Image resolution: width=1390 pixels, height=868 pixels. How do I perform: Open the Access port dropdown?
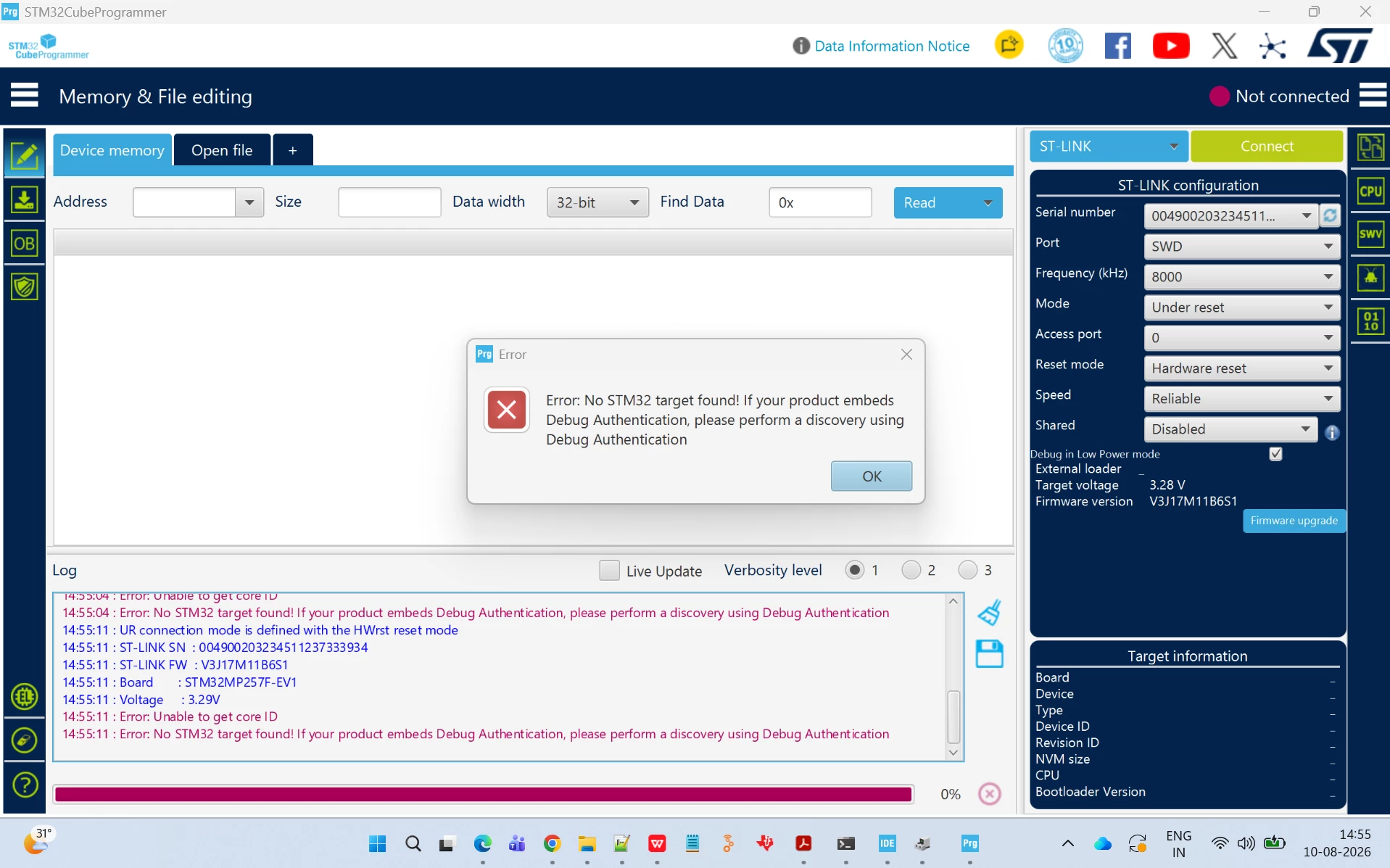pos(1241,338)
